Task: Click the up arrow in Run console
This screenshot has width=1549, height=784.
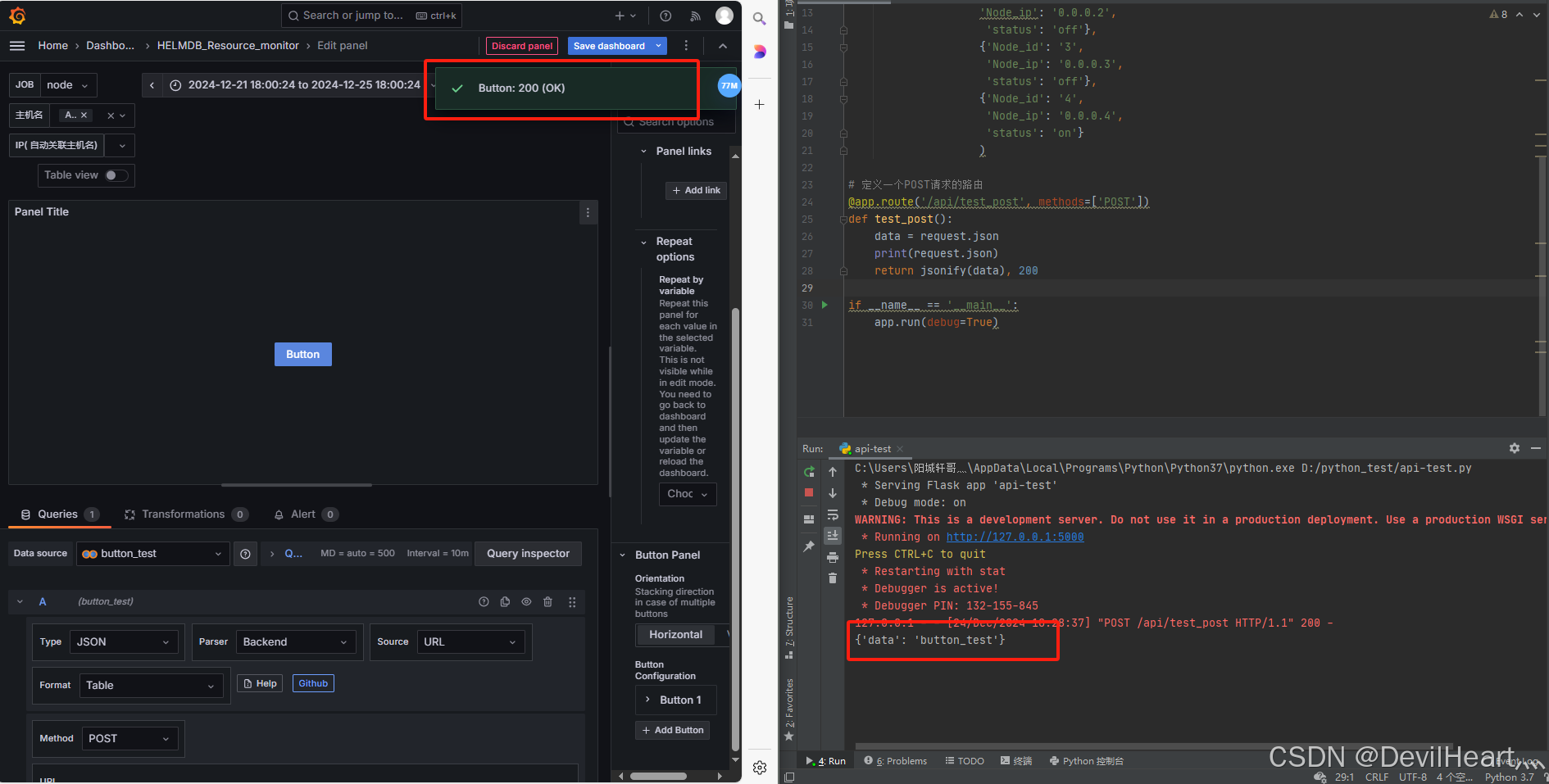Action: (833, 472)
